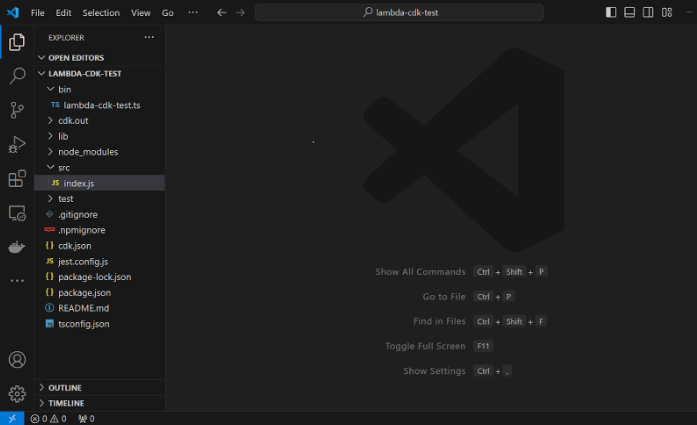Click Find in Files hint text
The image size is (697, 425).
[x=439, y=321]
